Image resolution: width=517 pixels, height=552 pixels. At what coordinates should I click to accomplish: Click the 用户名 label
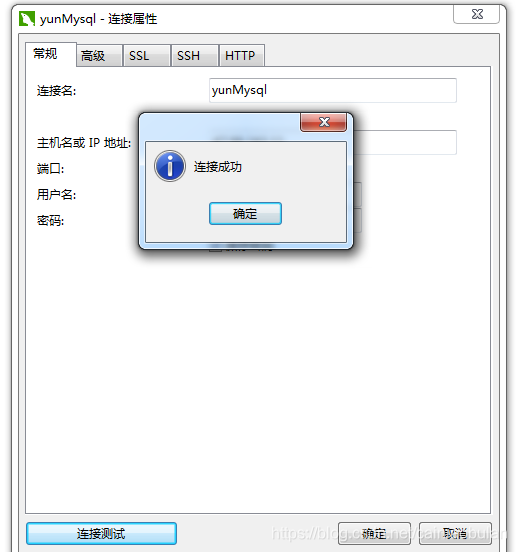[x=56, y=194]
